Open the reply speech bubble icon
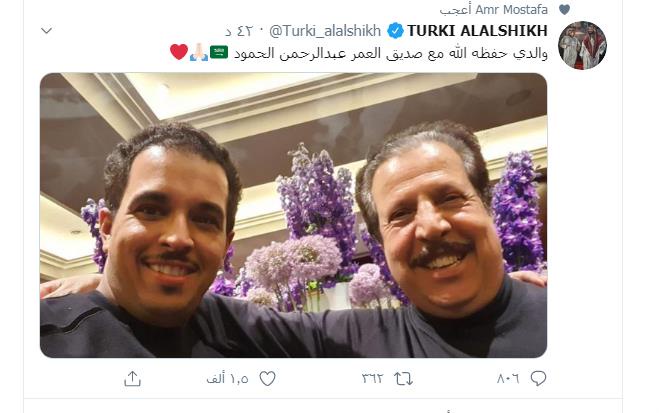The width and height of the screenshot is (659, 413). click(x=538, y=379)
